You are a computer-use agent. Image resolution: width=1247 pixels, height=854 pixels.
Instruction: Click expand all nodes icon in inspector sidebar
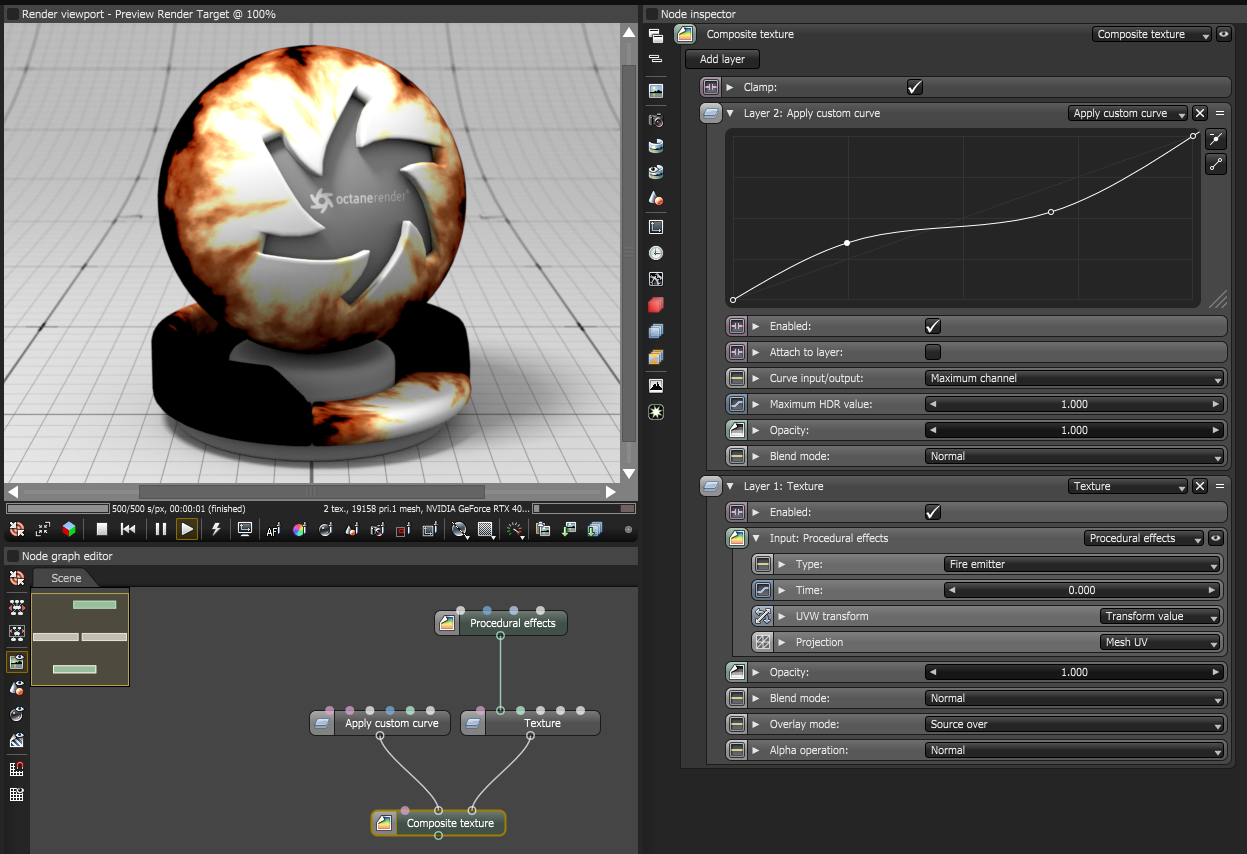click(656, 36)
